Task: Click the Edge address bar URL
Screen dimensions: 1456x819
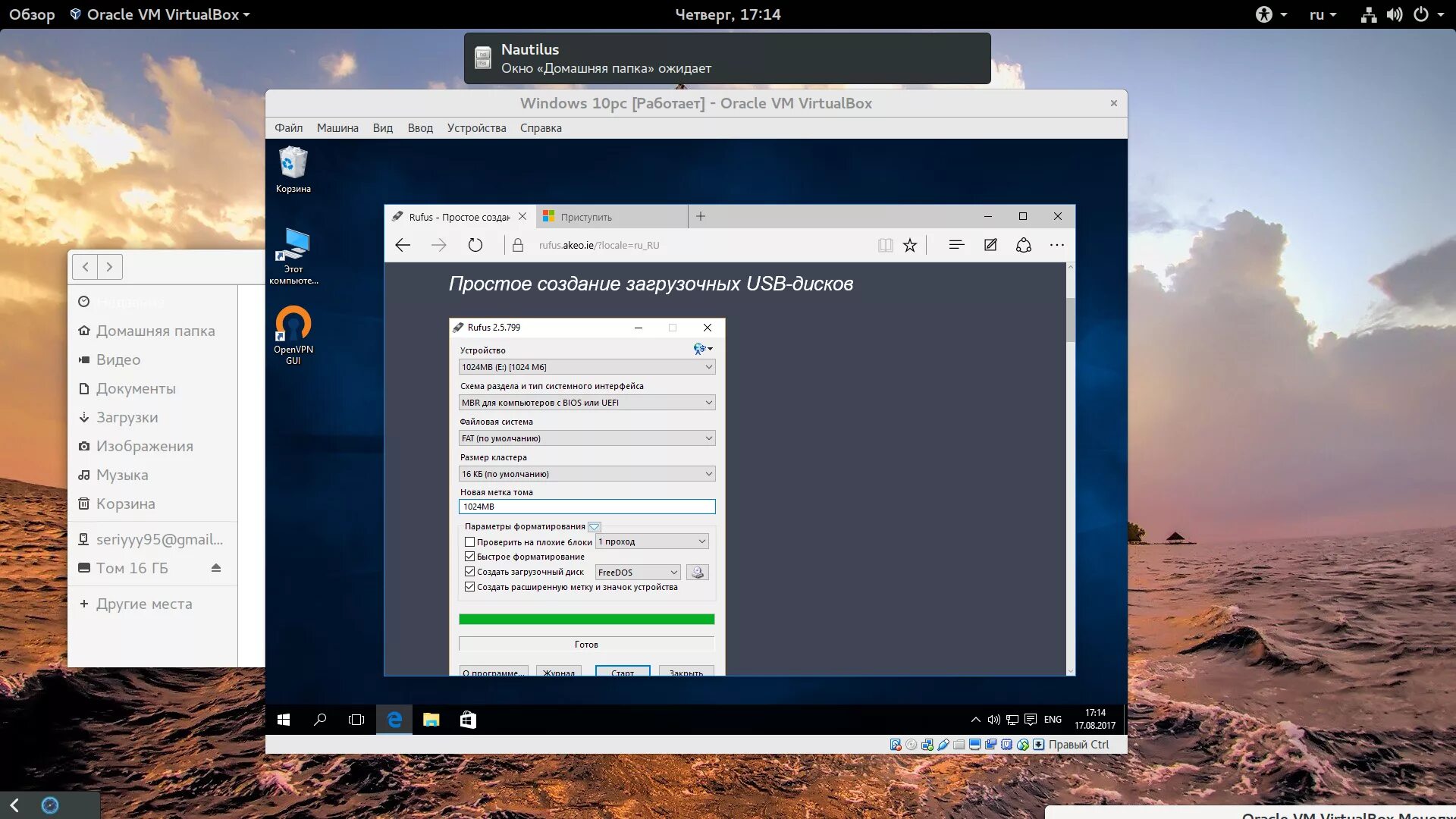Action: click(x=599, y=245)
